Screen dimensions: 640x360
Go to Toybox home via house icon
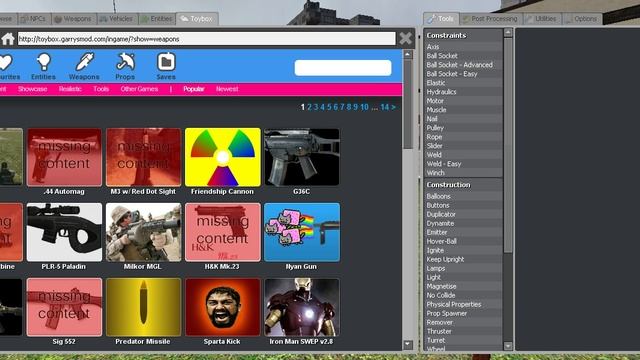[8, 39]
